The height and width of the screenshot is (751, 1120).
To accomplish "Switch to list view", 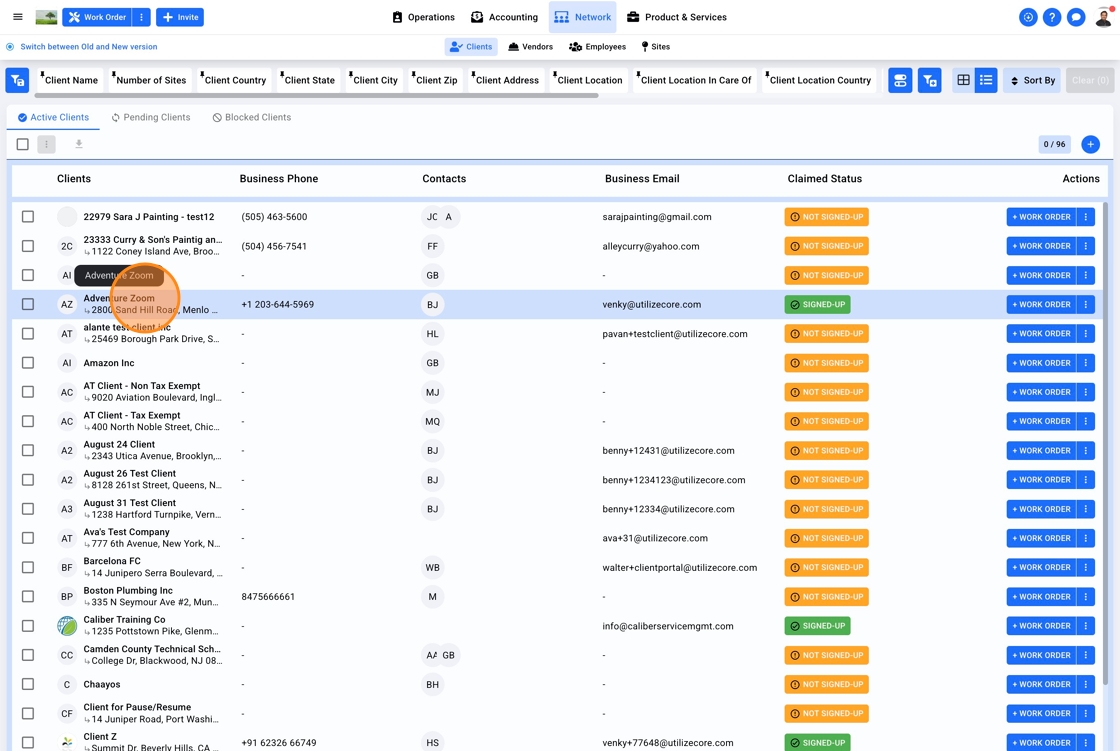I will coord(986,80).
